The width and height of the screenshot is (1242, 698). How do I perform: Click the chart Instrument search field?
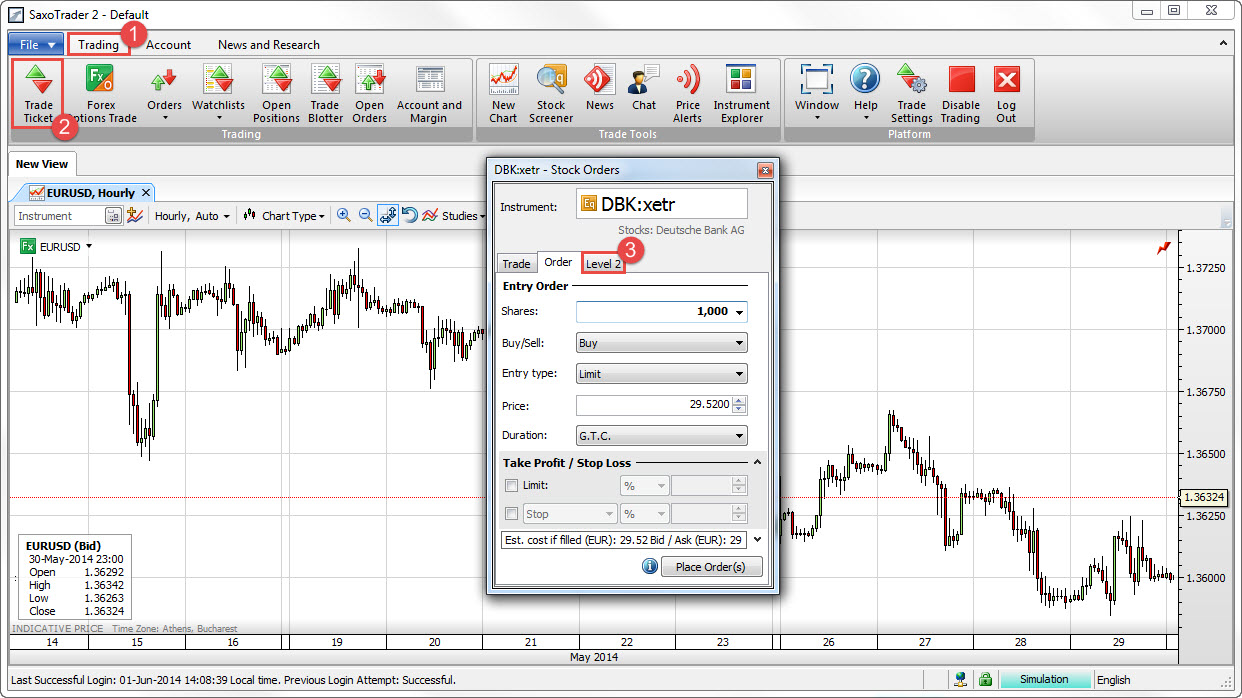tap(59, 216)
